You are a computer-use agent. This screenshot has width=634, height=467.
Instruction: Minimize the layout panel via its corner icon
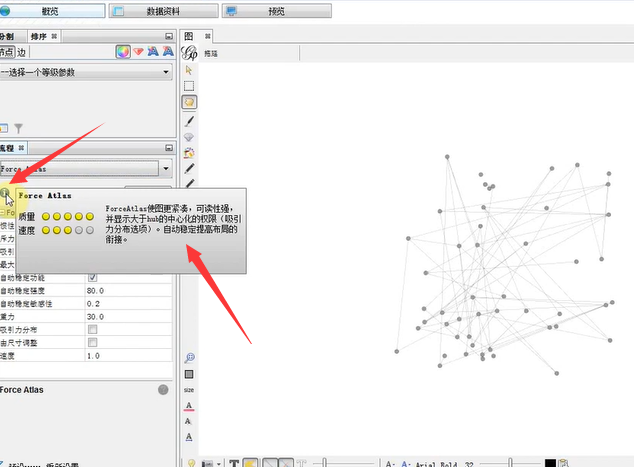tap(169, 148)
